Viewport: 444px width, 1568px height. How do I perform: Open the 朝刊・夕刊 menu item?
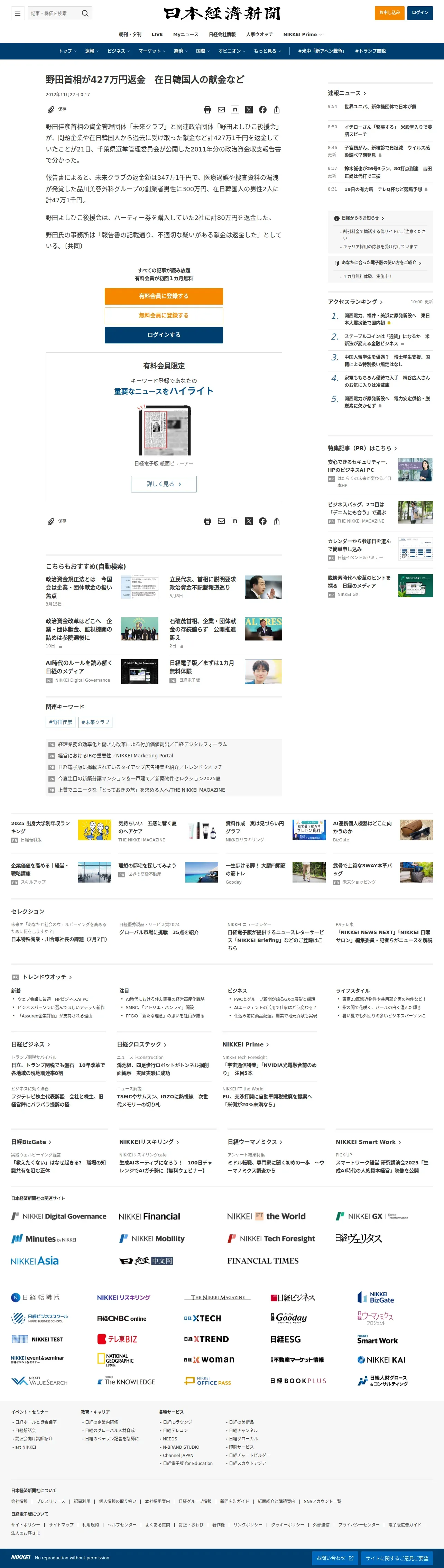point(130,35)
